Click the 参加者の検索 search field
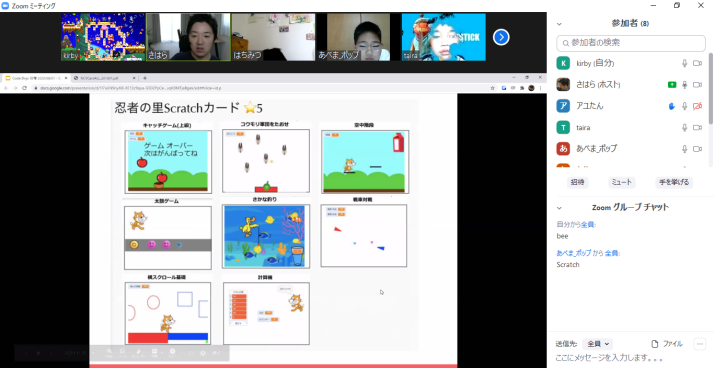714x368 pixels. (631, 43)
